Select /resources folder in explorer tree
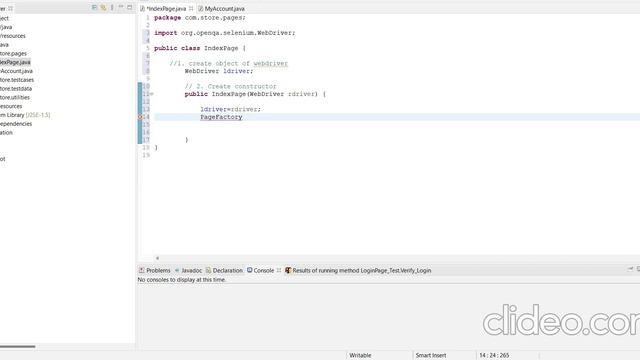This screenshot has width=640, height=360. pos(13,36)
